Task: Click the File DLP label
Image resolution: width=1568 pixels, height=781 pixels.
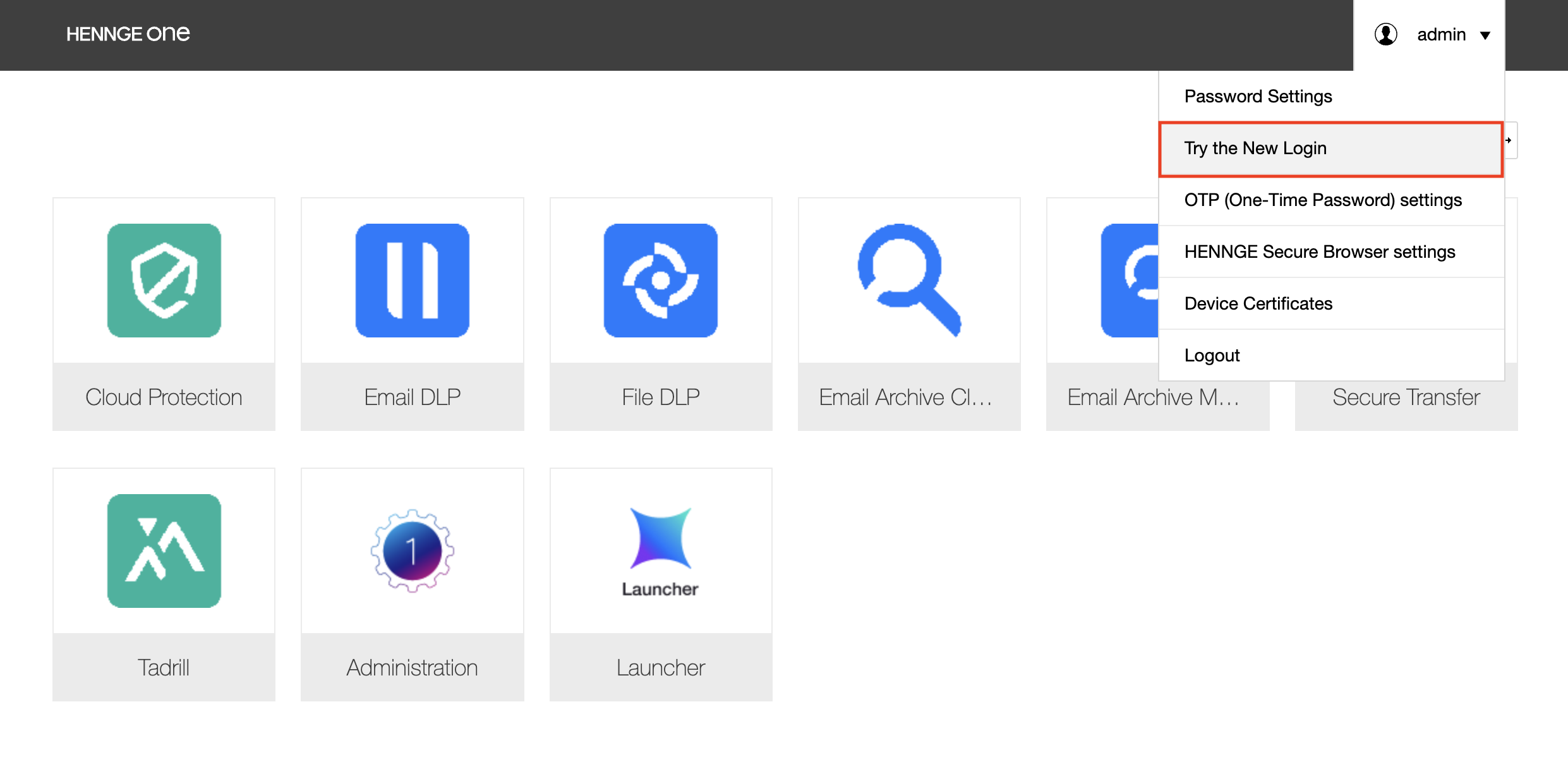Action: point(660,397)
